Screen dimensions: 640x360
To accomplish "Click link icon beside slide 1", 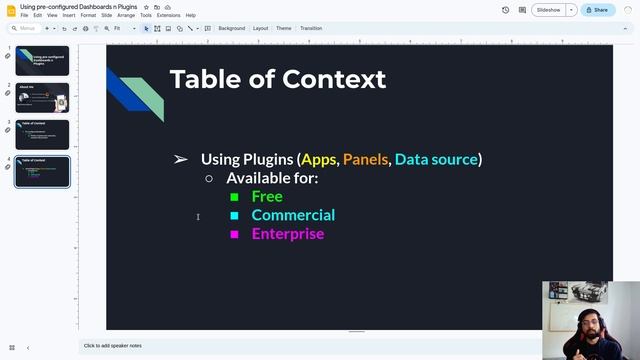I will coord(8,56).
